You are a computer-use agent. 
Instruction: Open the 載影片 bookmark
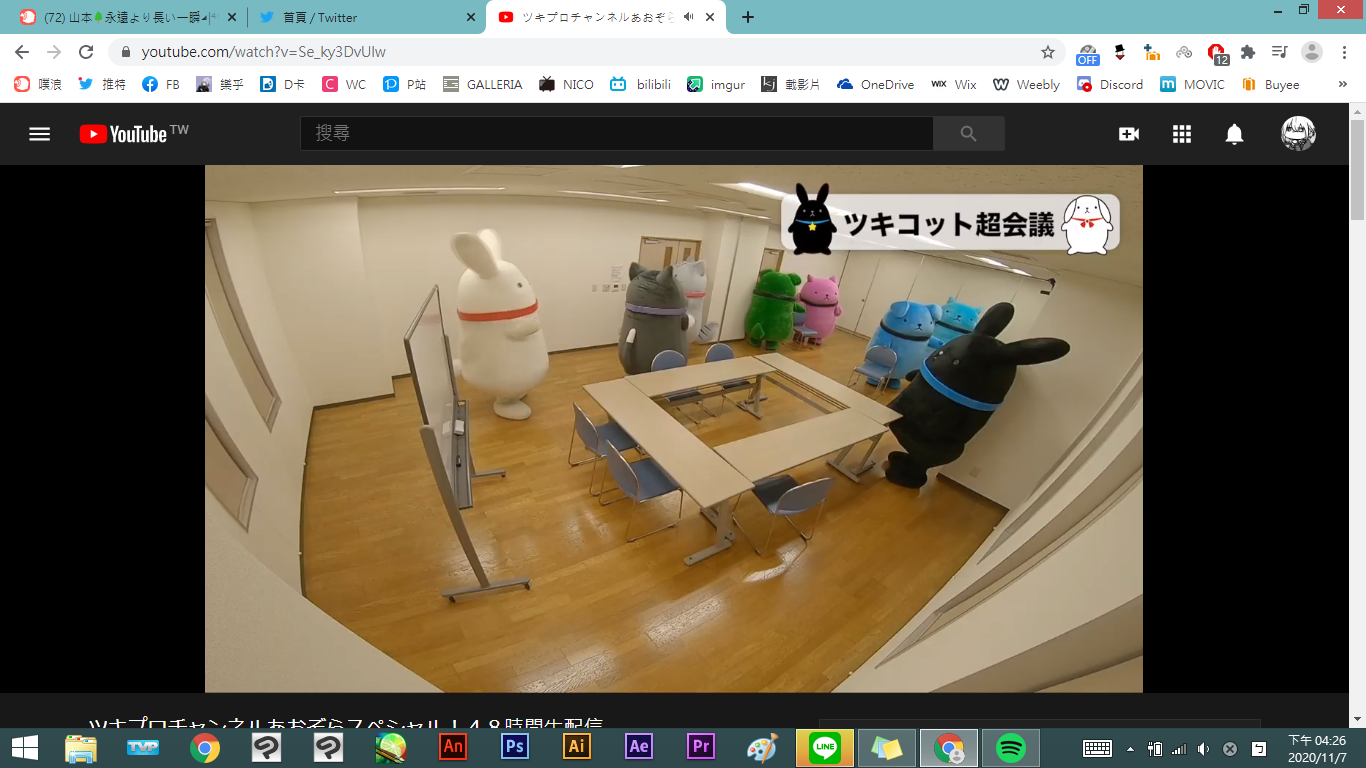pyautogui.click(x=790, y=85)
